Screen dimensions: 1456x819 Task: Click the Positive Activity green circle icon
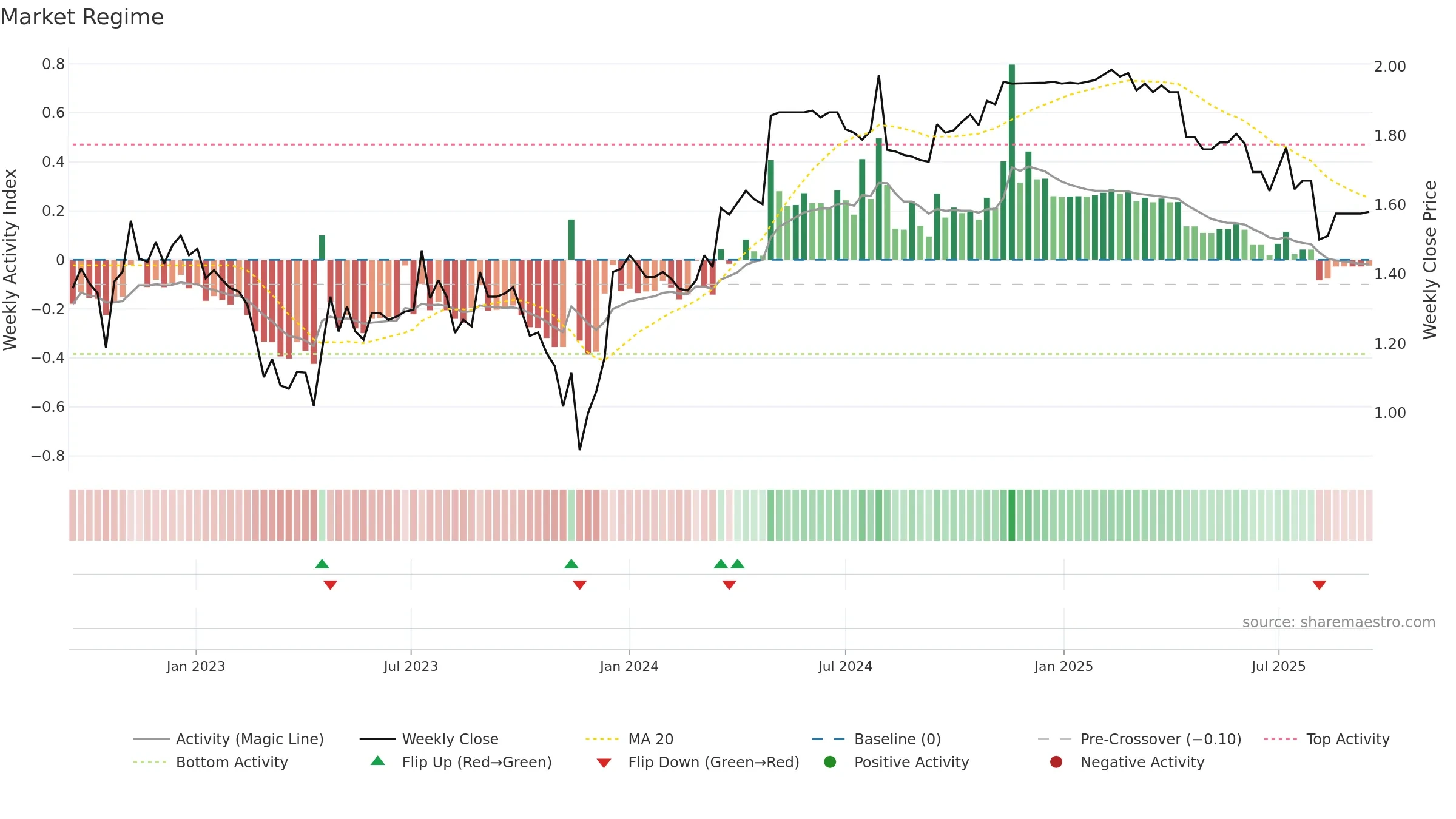click(x=830, y=761)
